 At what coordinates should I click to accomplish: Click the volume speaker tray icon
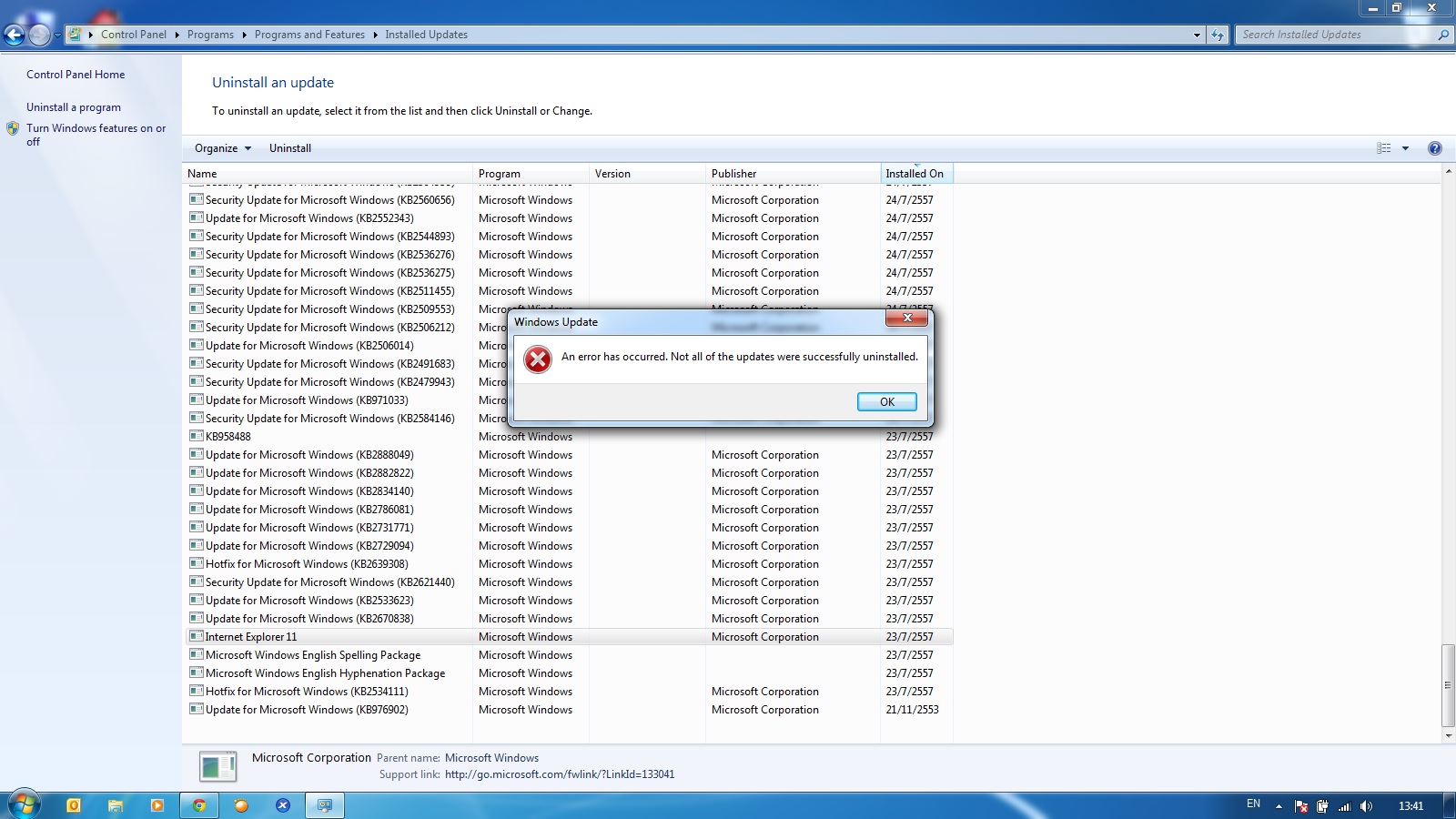[x=1366, y=806]
